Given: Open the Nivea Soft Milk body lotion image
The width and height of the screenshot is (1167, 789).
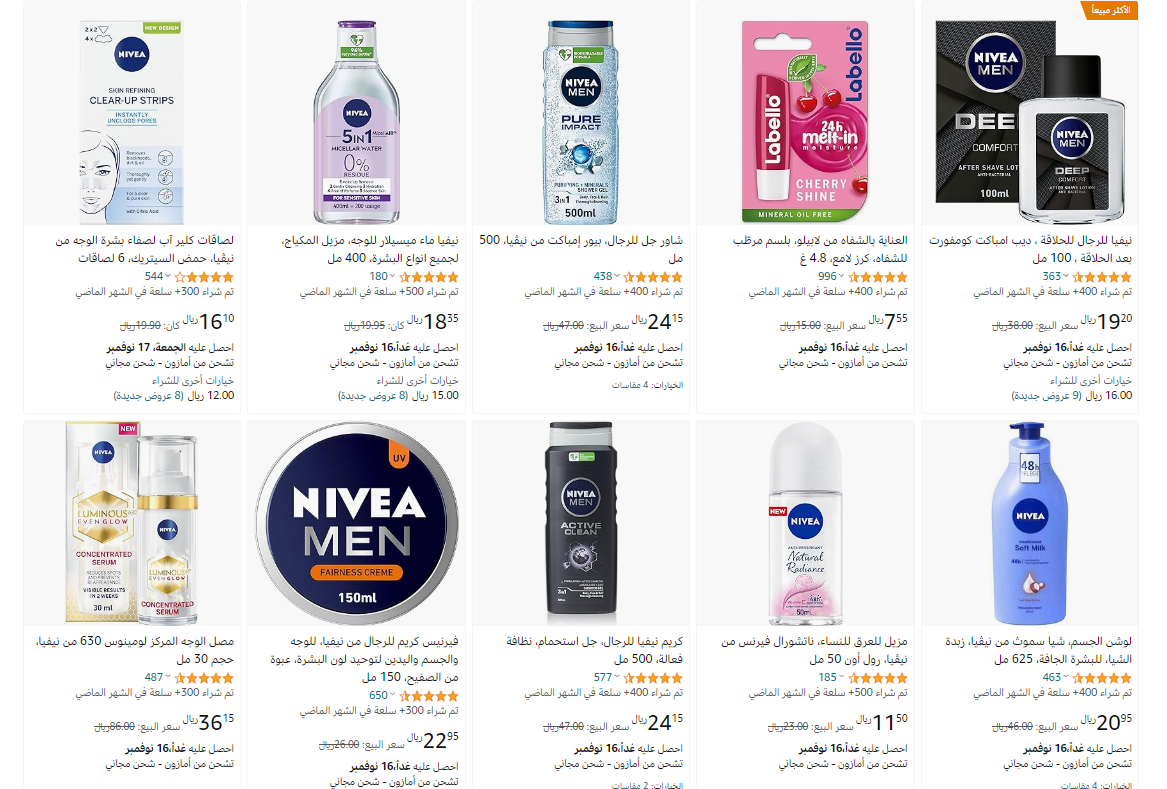Looking at the screenshot, I should point(1030,523).
